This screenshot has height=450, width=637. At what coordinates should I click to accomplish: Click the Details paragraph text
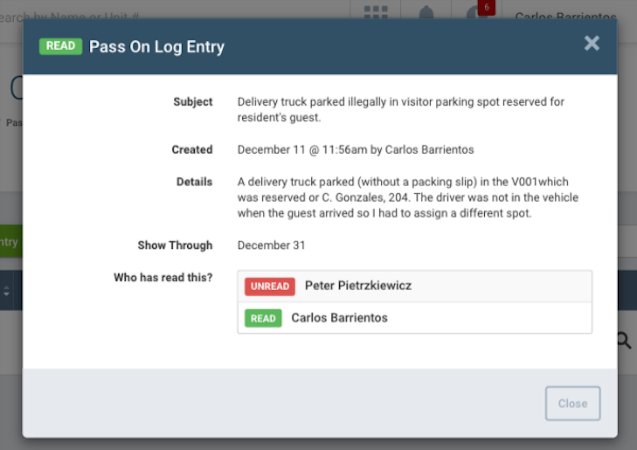[x=408, y=197]
